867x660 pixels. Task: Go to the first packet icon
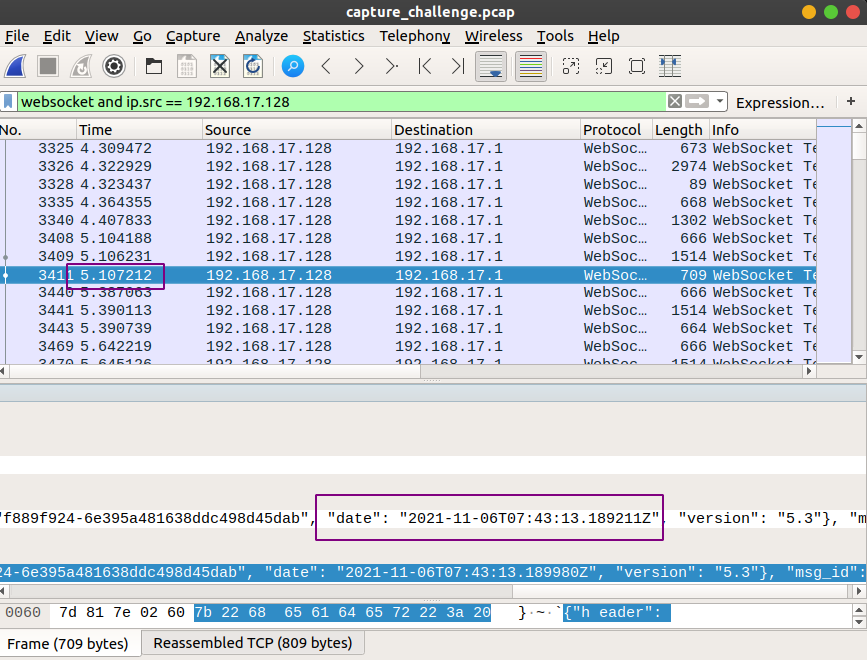click(x=425, y=67)
